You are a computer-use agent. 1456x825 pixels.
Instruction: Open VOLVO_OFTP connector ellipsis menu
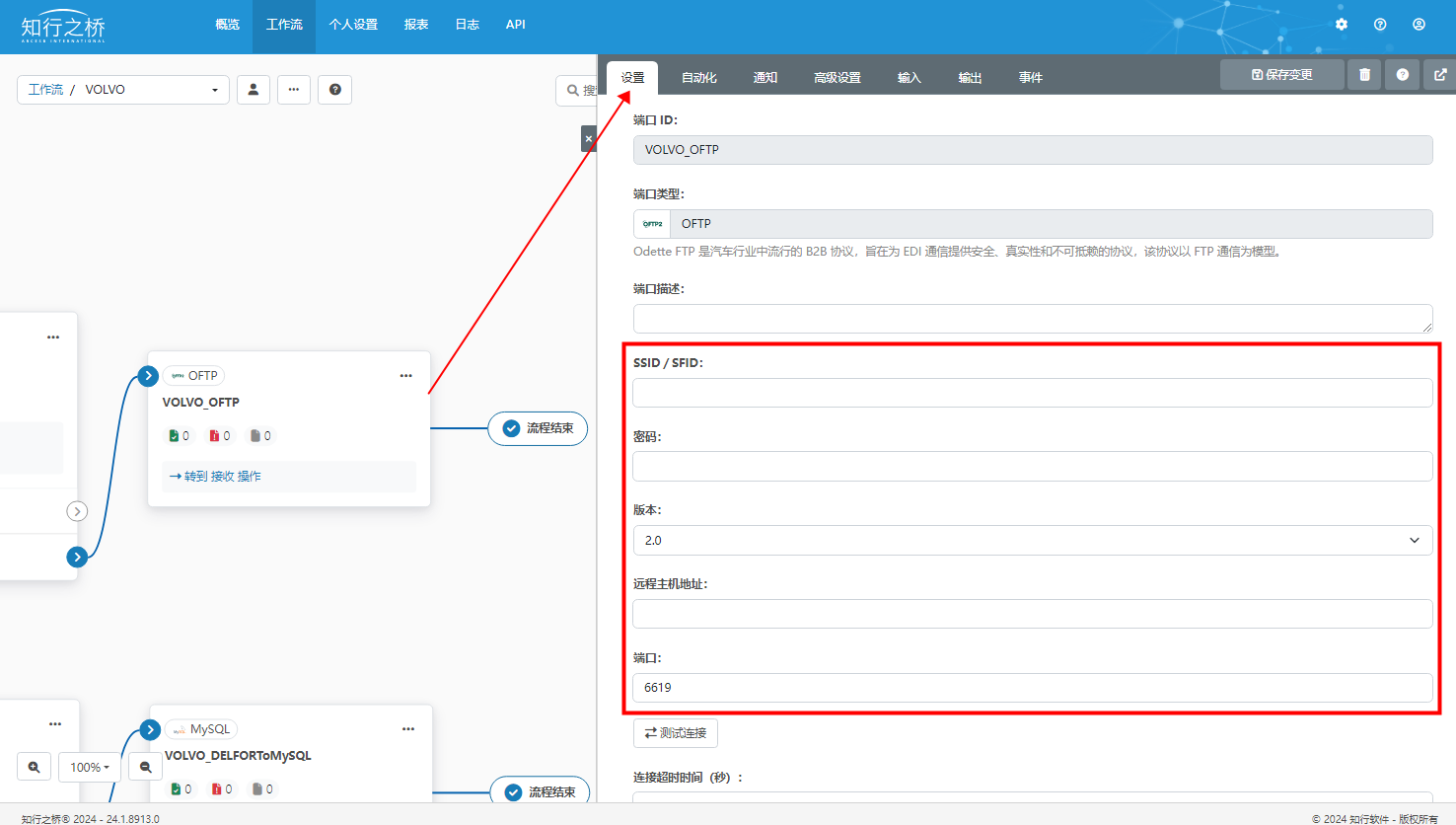click(x=405, y=376)
